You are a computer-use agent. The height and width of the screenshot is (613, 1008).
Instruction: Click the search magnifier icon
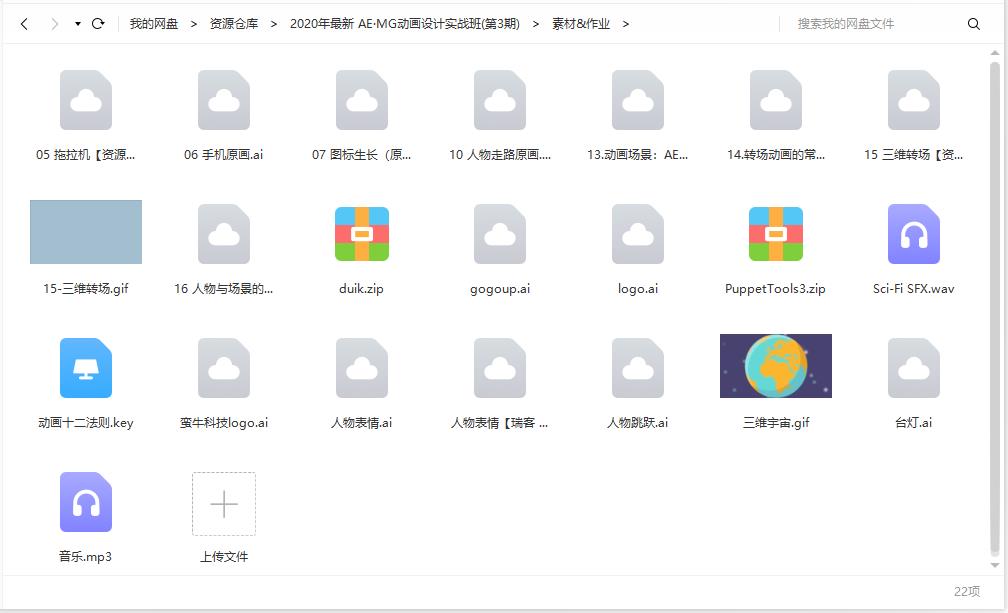pyautogui.click(x=974, y=24)
